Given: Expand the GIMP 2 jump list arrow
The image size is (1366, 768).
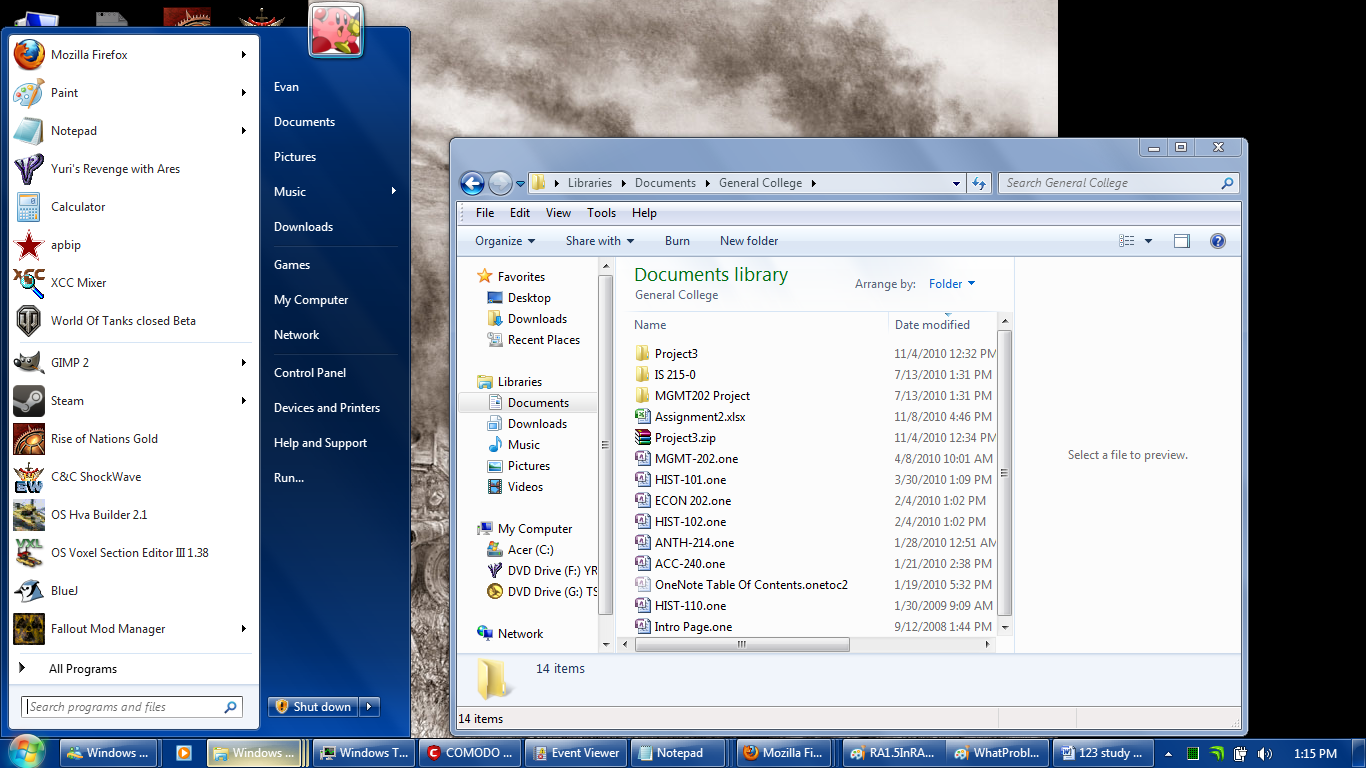Looking at the screenshot, I should [243, 363].
